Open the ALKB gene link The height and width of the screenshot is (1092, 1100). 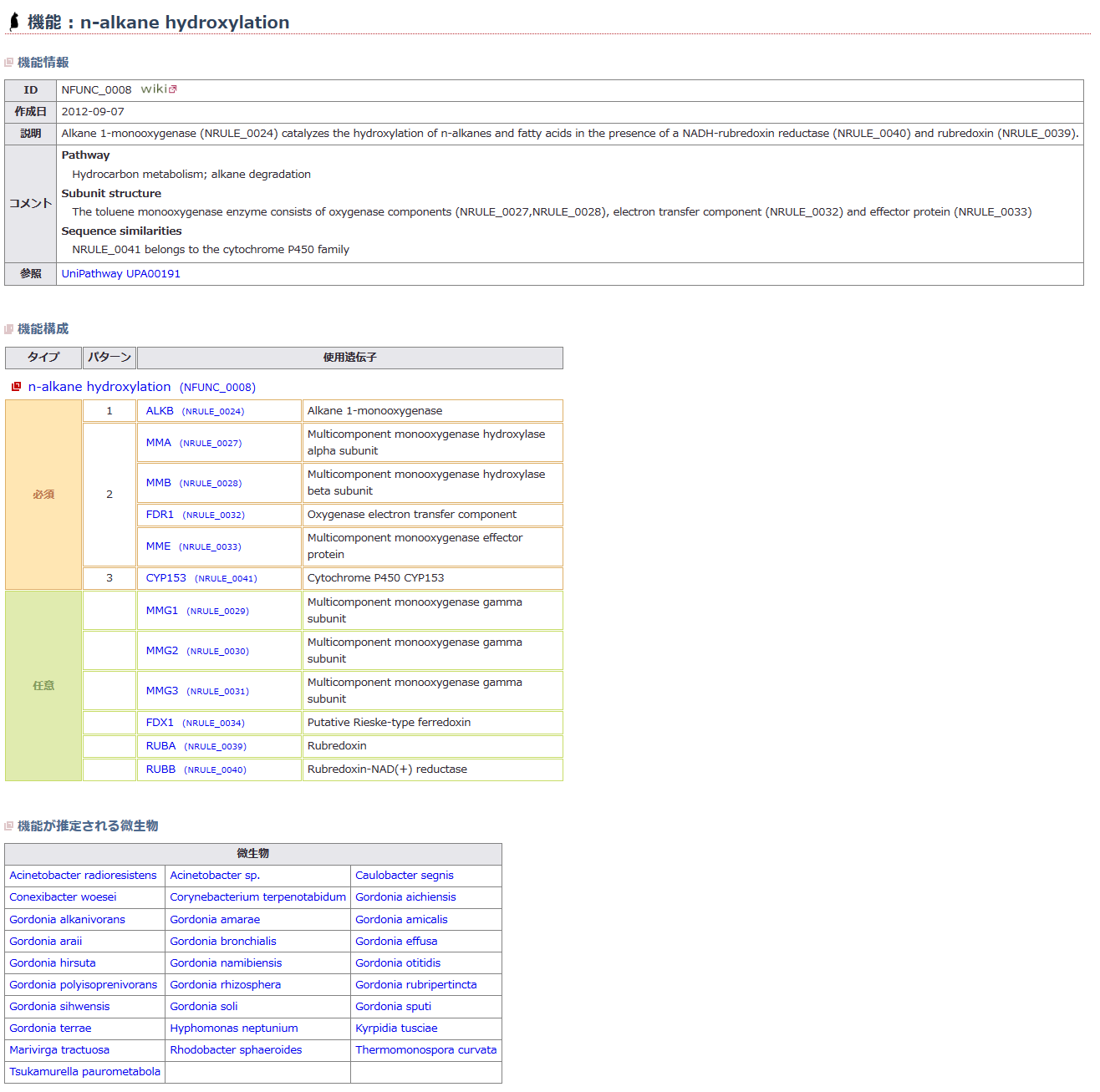tap(160, 411)
